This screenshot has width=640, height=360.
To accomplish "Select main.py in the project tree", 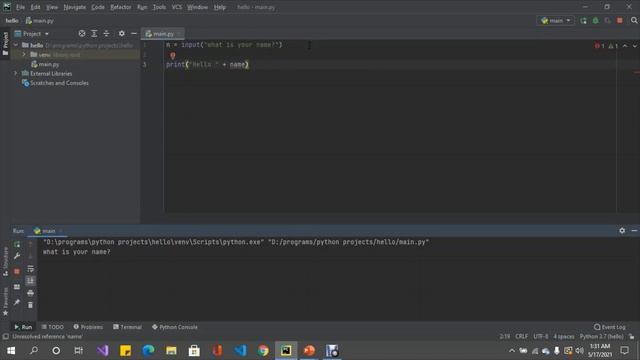I will (x=45, y=64).
